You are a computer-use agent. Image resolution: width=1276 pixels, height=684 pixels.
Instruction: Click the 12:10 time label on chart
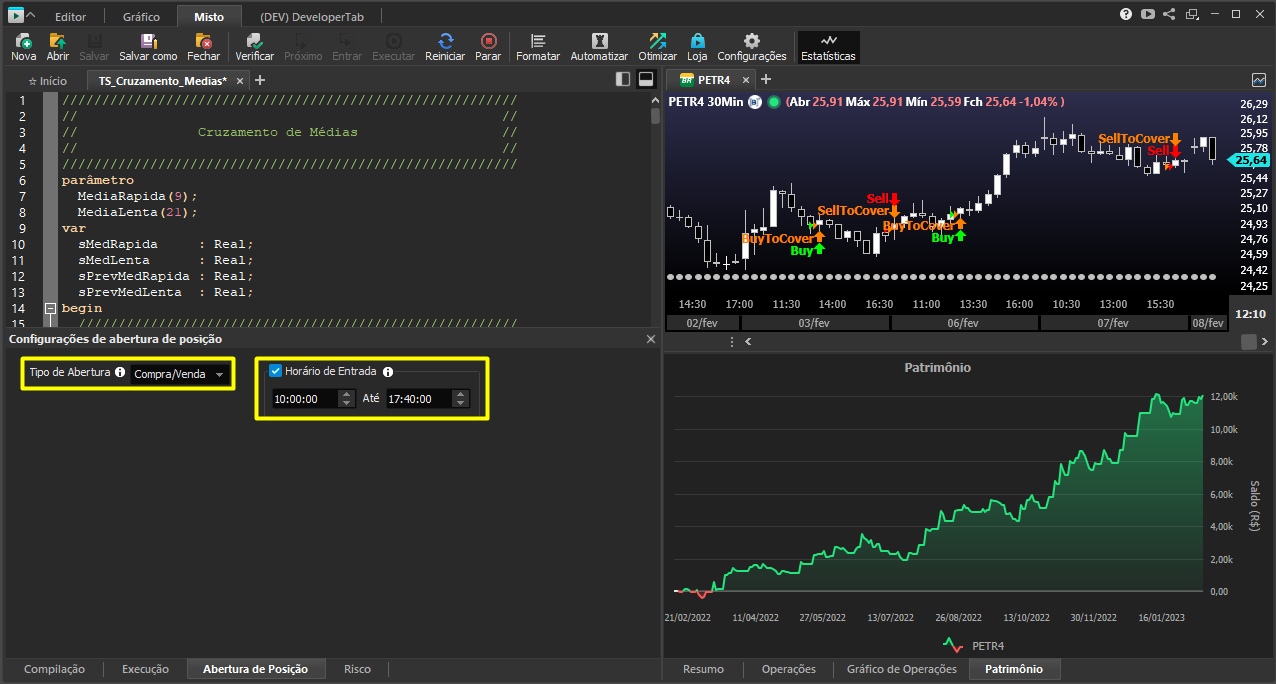point(1251,313)
